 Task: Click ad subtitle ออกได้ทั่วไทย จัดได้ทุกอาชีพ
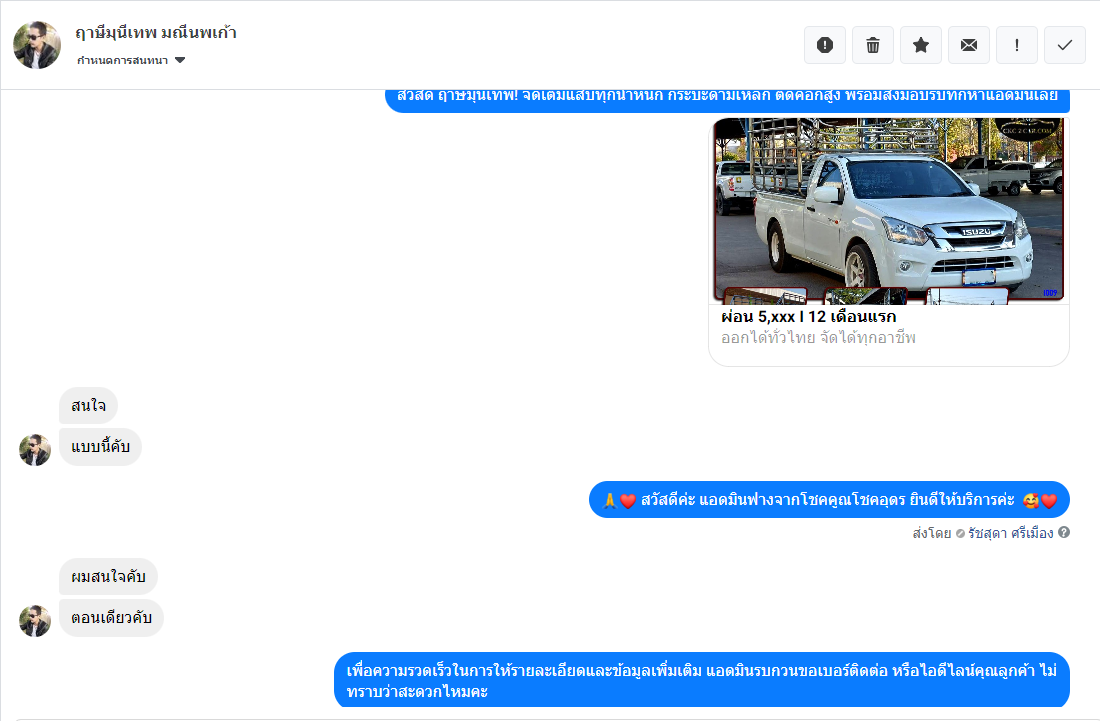(818, 338)
